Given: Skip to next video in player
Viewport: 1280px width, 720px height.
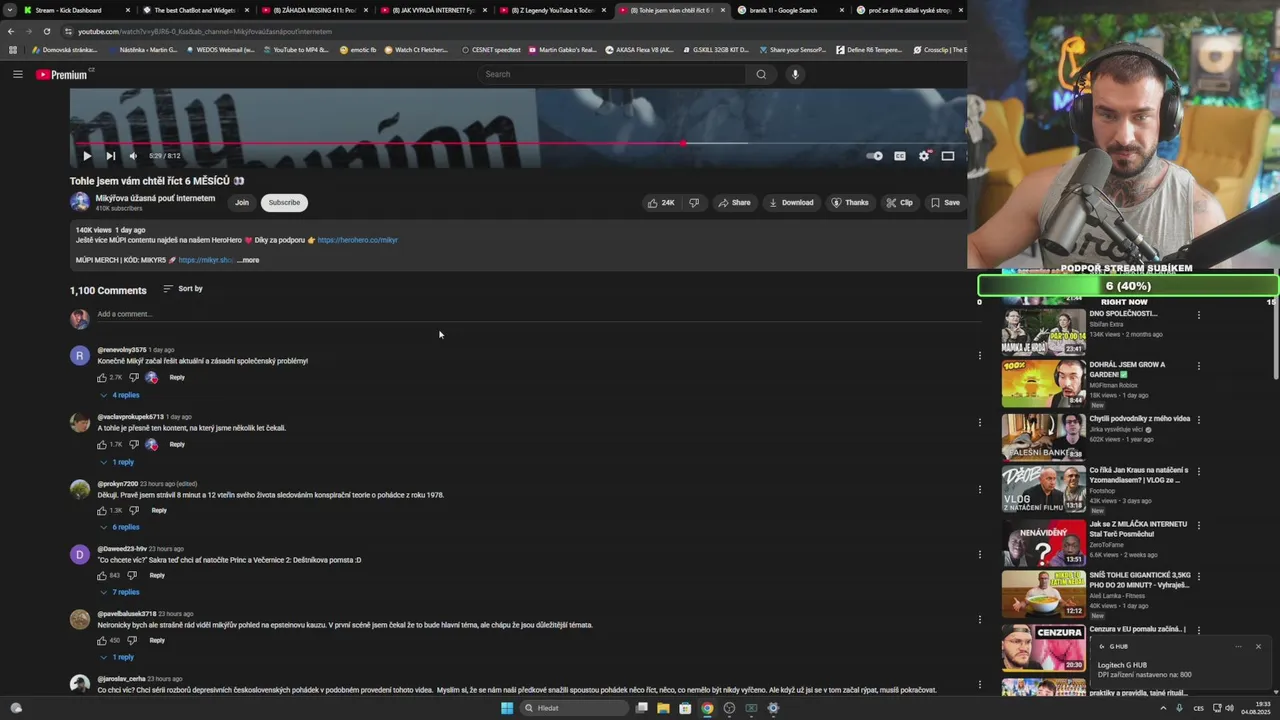Looking at the screenshot, I should (x=110, y=156).
